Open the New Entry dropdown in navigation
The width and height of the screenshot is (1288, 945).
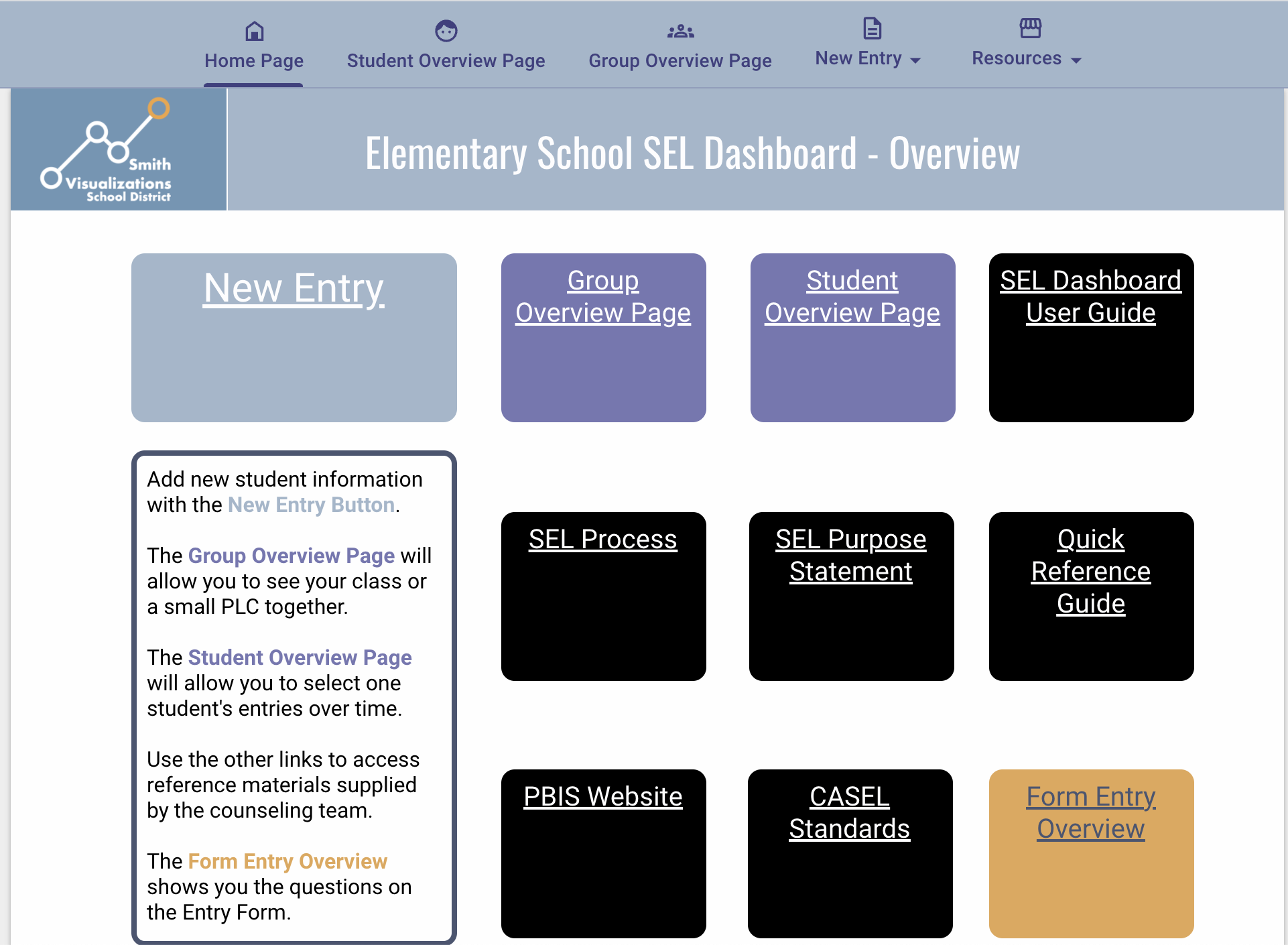(x=867, y=58)
